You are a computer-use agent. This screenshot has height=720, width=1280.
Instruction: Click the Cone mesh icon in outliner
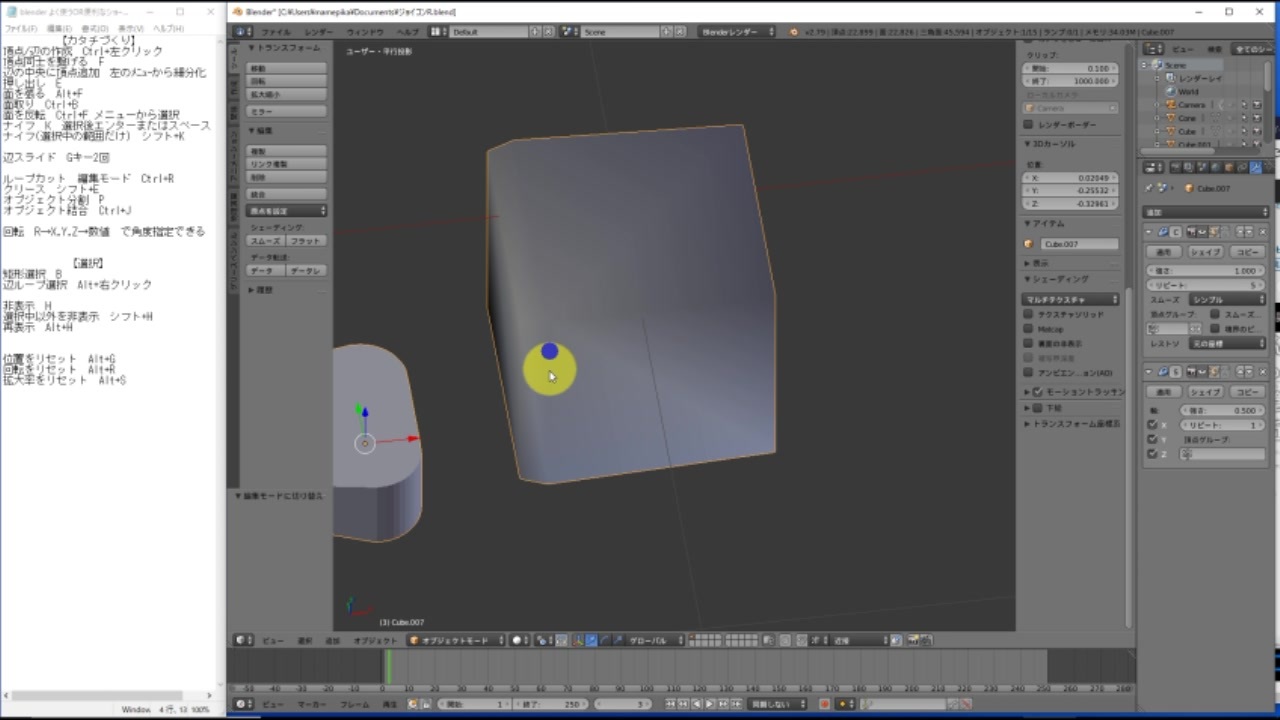pos(1171,118)
